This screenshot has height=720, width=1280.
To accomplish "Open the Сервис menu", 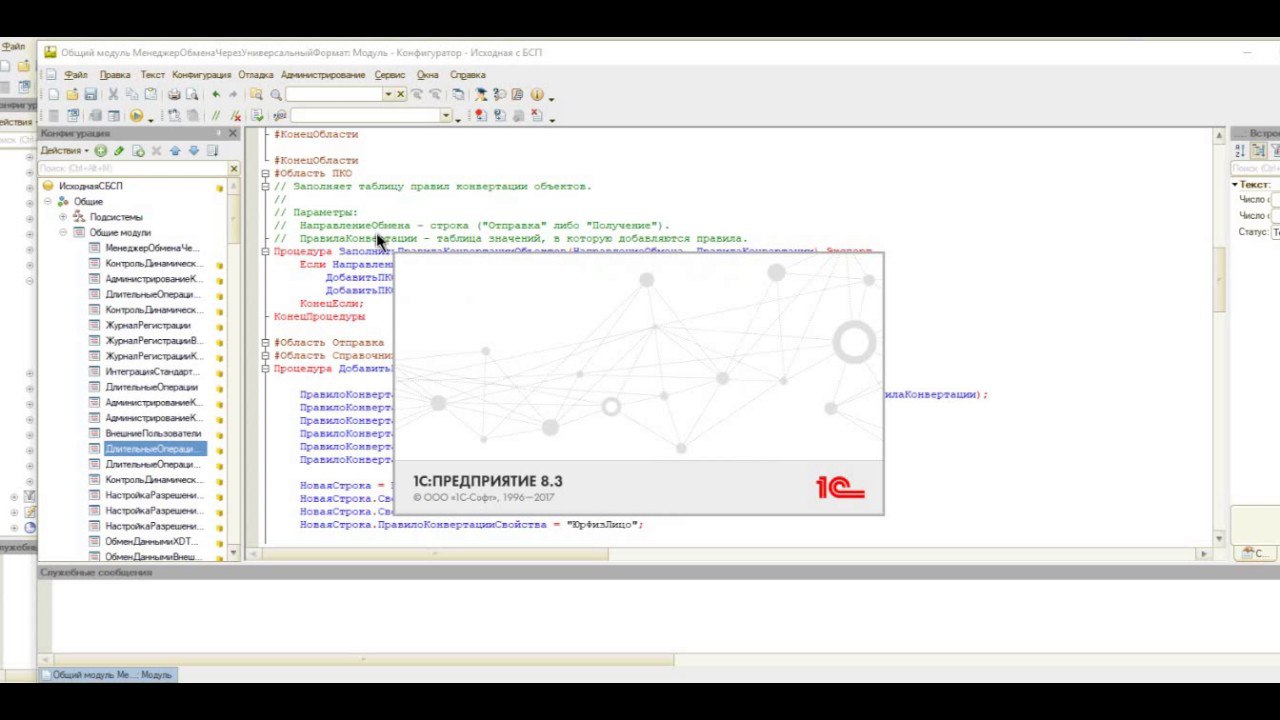I will (390, 74).
